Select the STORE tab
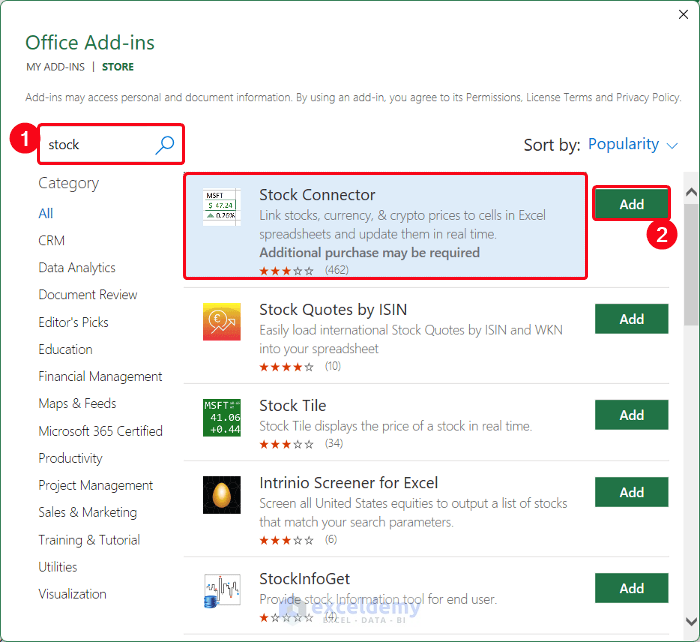The image size is (700, 642). click(x=118, y=67)
